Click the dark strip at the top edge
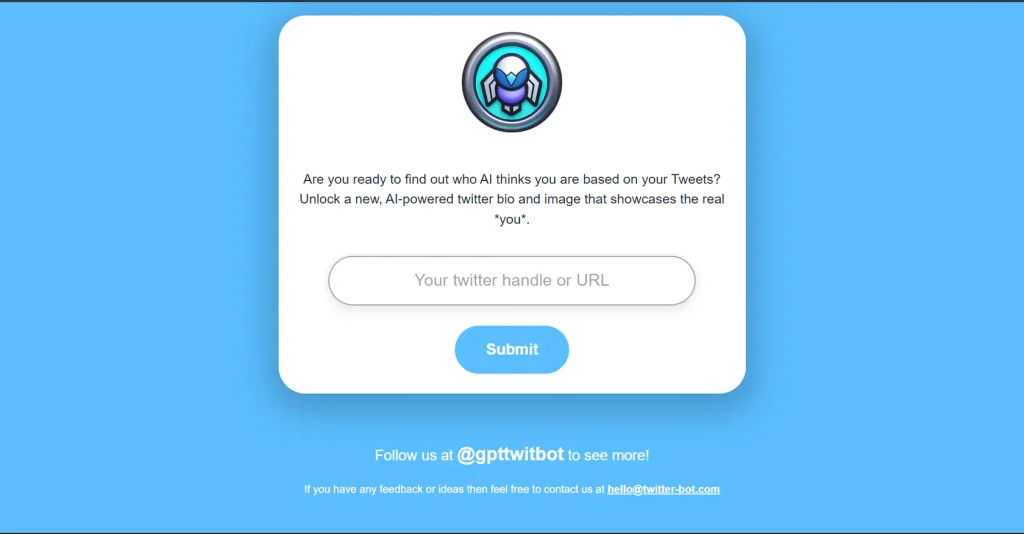Viewport: 1024px width, 534px height. pyautogui.click(x=511, y=1)
